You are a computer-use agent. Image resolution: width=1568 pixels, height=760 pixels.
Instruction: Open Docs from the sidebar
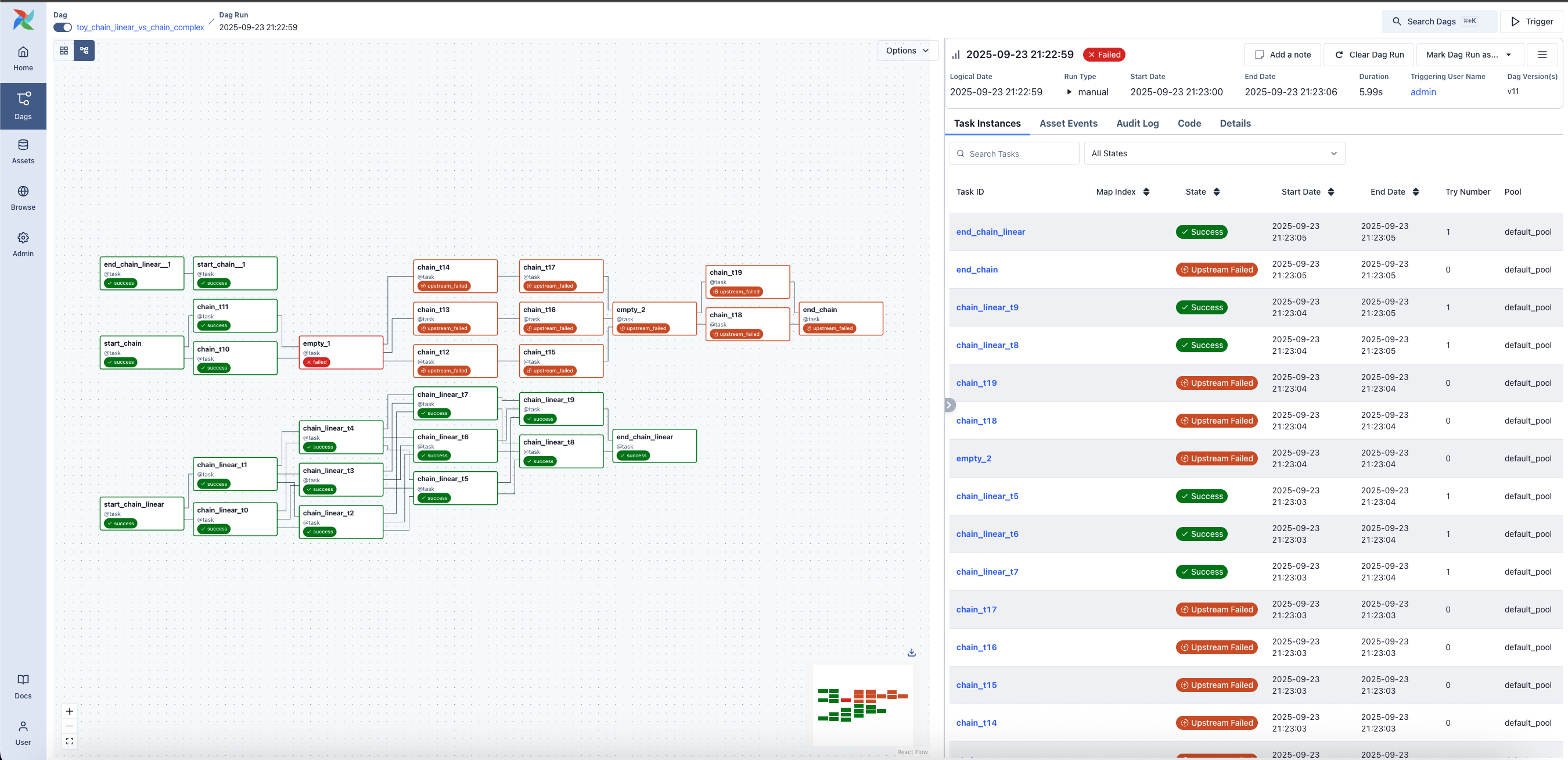coord(23,685)
